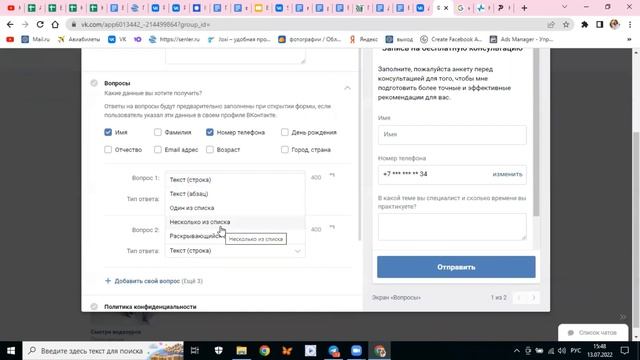The width and height of the screenshot is (640, 360).
Task: Uncheck the Номер телефона checkbox
Action: pyautogui.click(x=210, y=132)
